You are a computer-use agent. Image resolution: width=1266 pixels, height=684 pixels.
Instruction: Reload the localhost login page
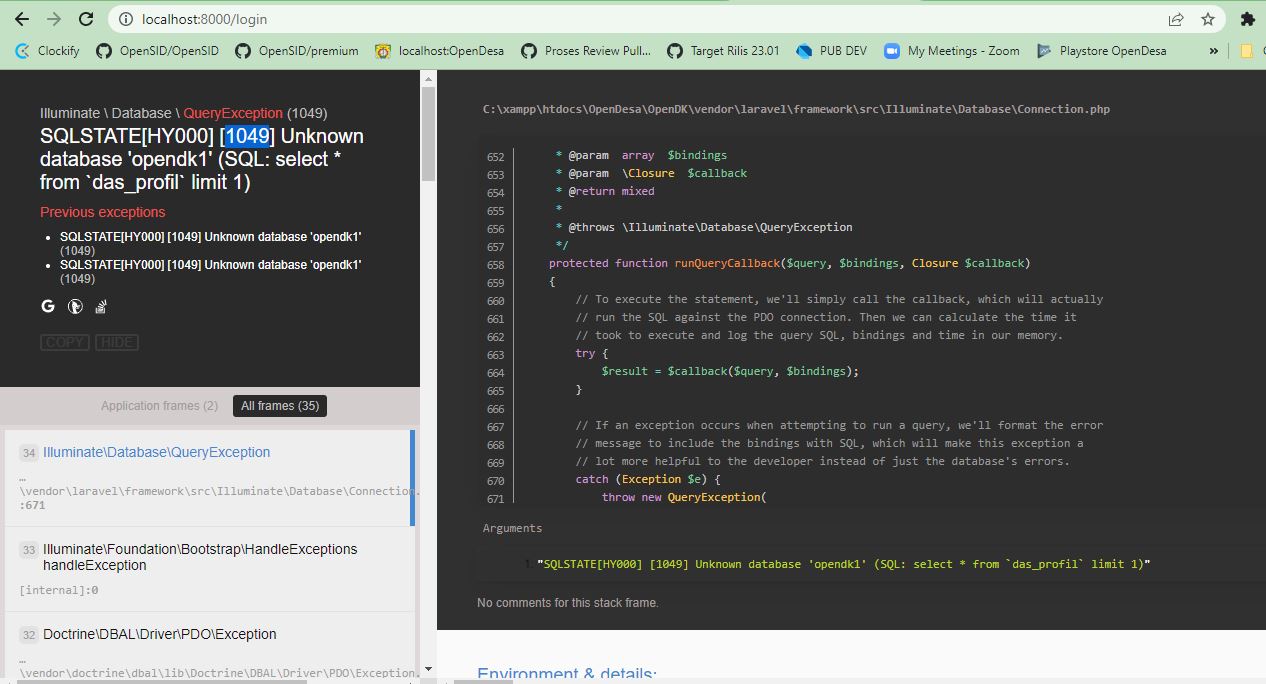[x=84, y=18]
